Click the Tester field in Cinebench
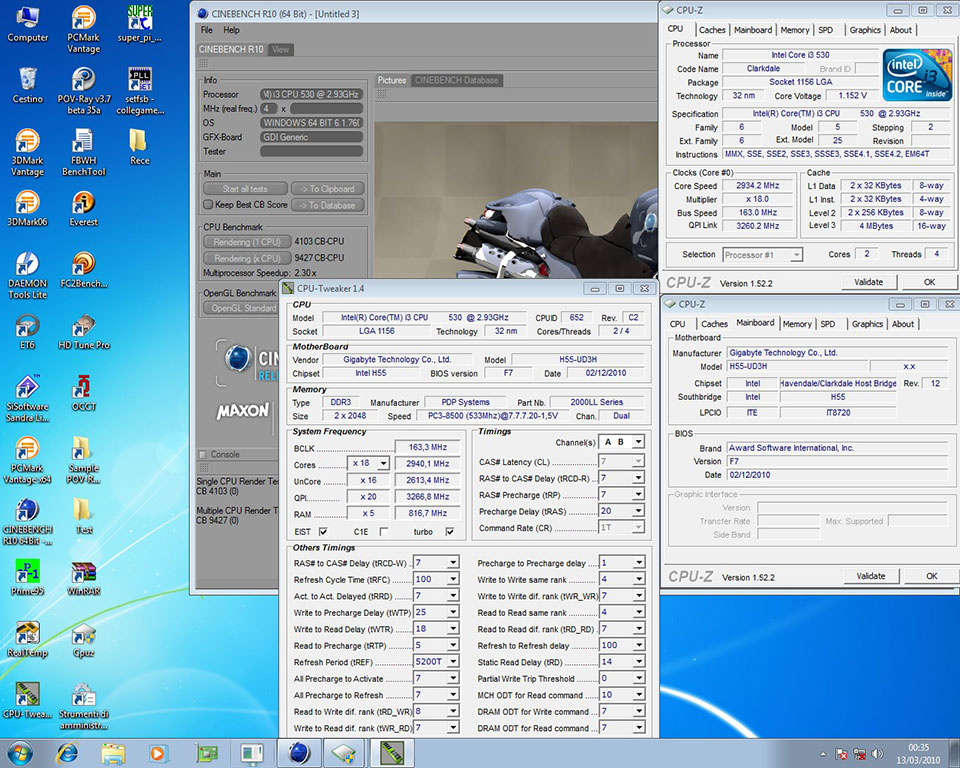Screen dimensions: 960x768 tap(312, 151)
